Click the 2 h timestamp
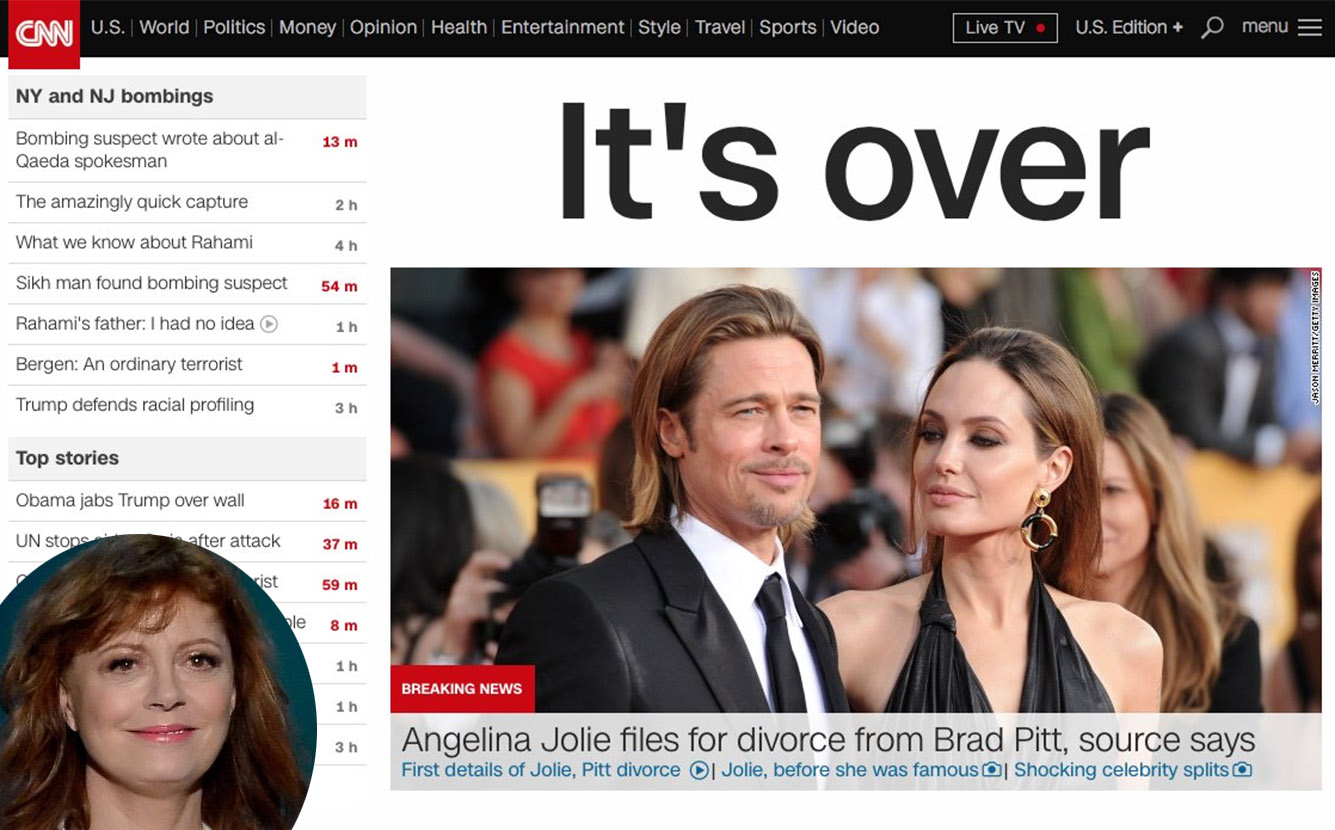The image size is (1335, 830). (346, 205)
